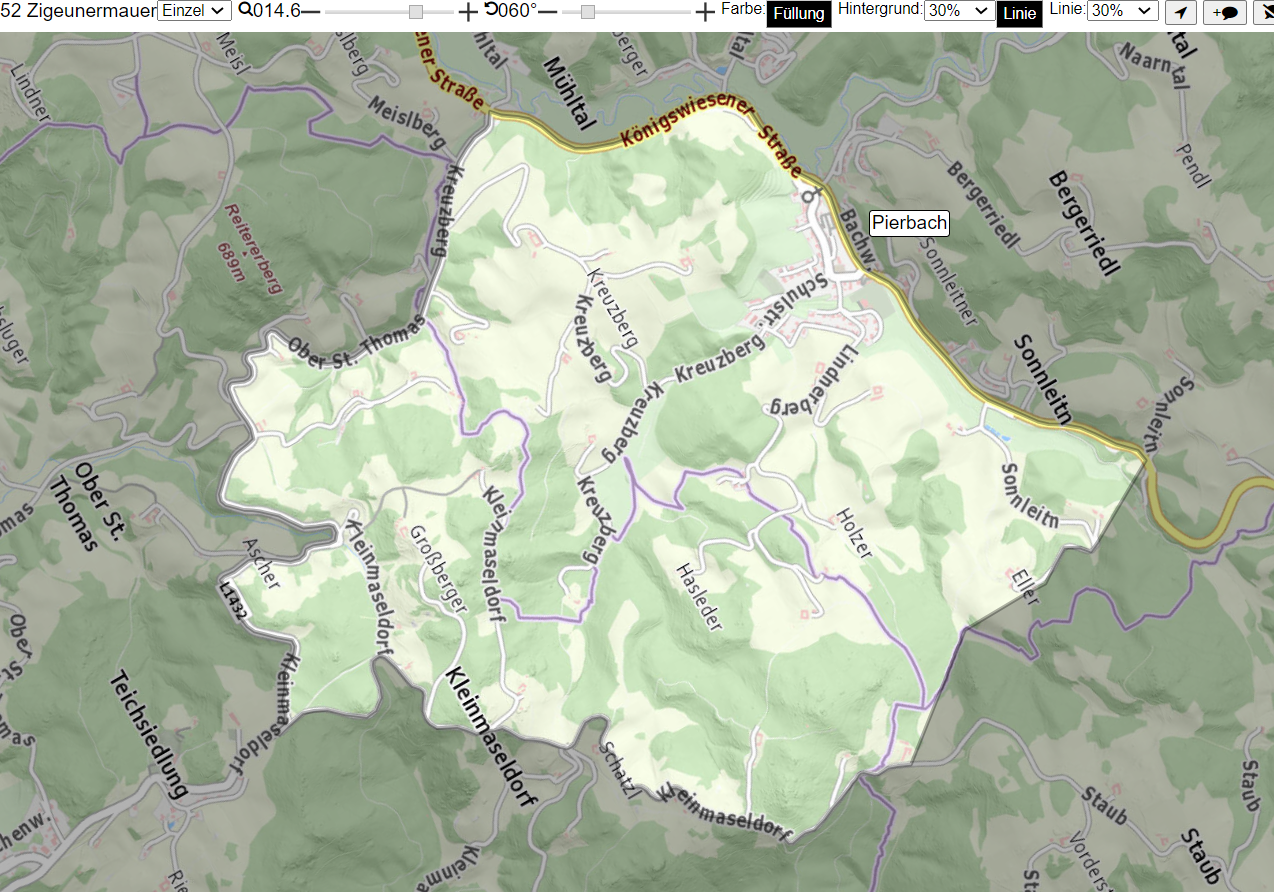The width and height of the screenshot is (1274, 892).
Task: Click the 52 Zigeunermauer title text
Action: 79,12
